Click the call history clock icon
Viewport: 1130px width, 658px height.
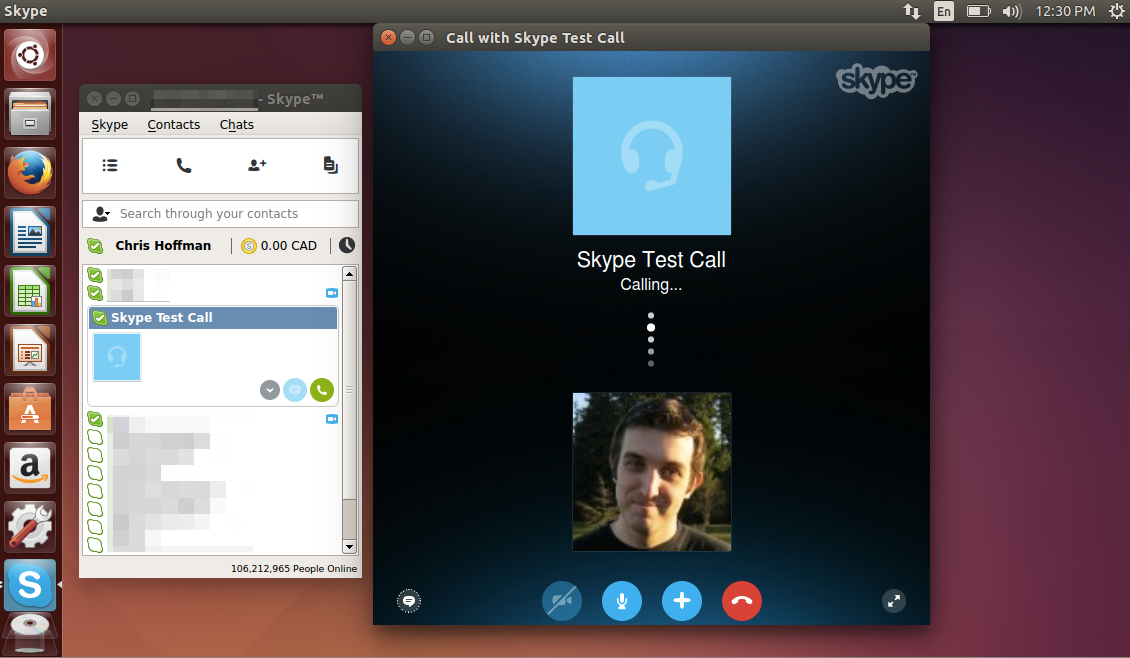pos(347,245)
